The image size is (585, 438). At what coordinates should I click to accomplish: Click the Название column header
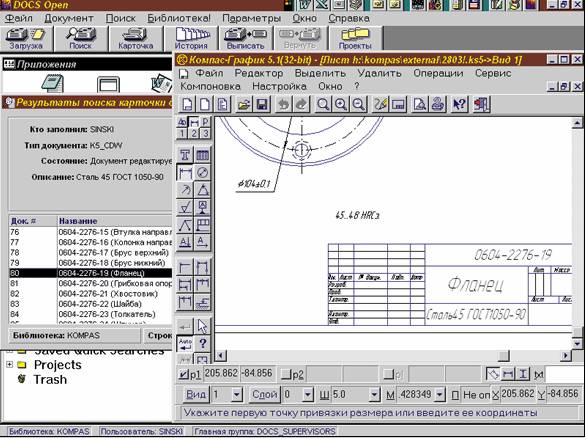pyautogui.click(x=115, y=221)
